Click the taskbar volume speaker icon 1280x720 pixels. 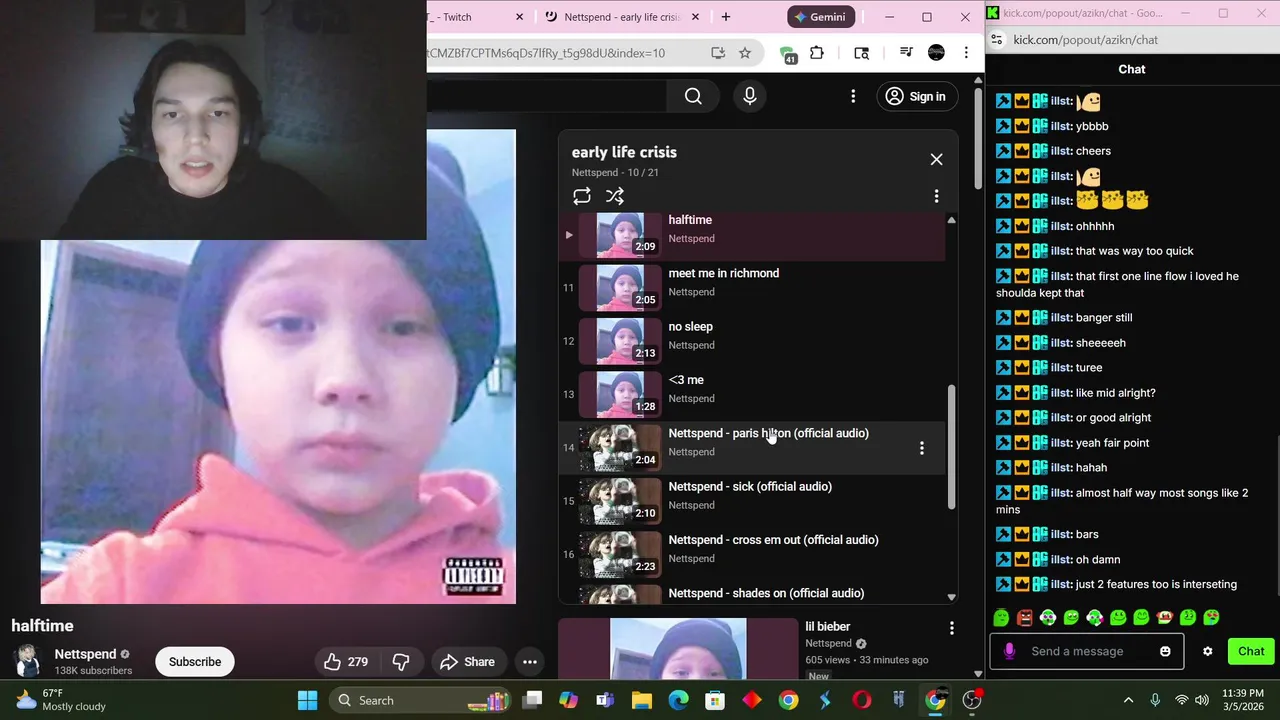coord(1201,700)
